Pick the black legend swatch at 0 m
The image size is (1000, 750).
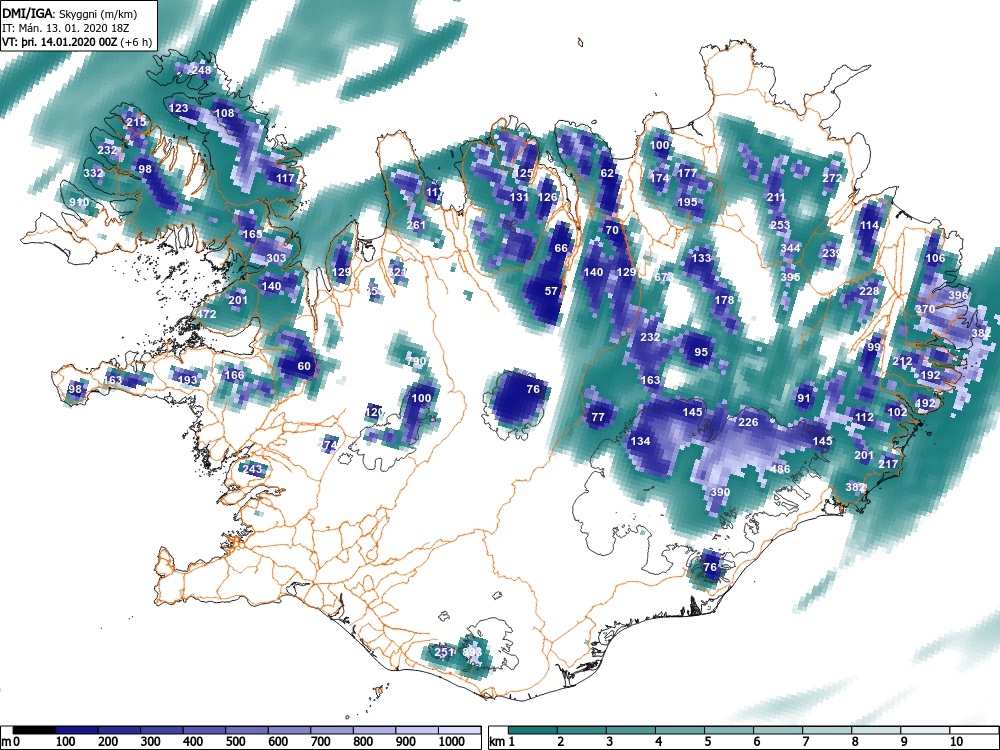(34, 730)
